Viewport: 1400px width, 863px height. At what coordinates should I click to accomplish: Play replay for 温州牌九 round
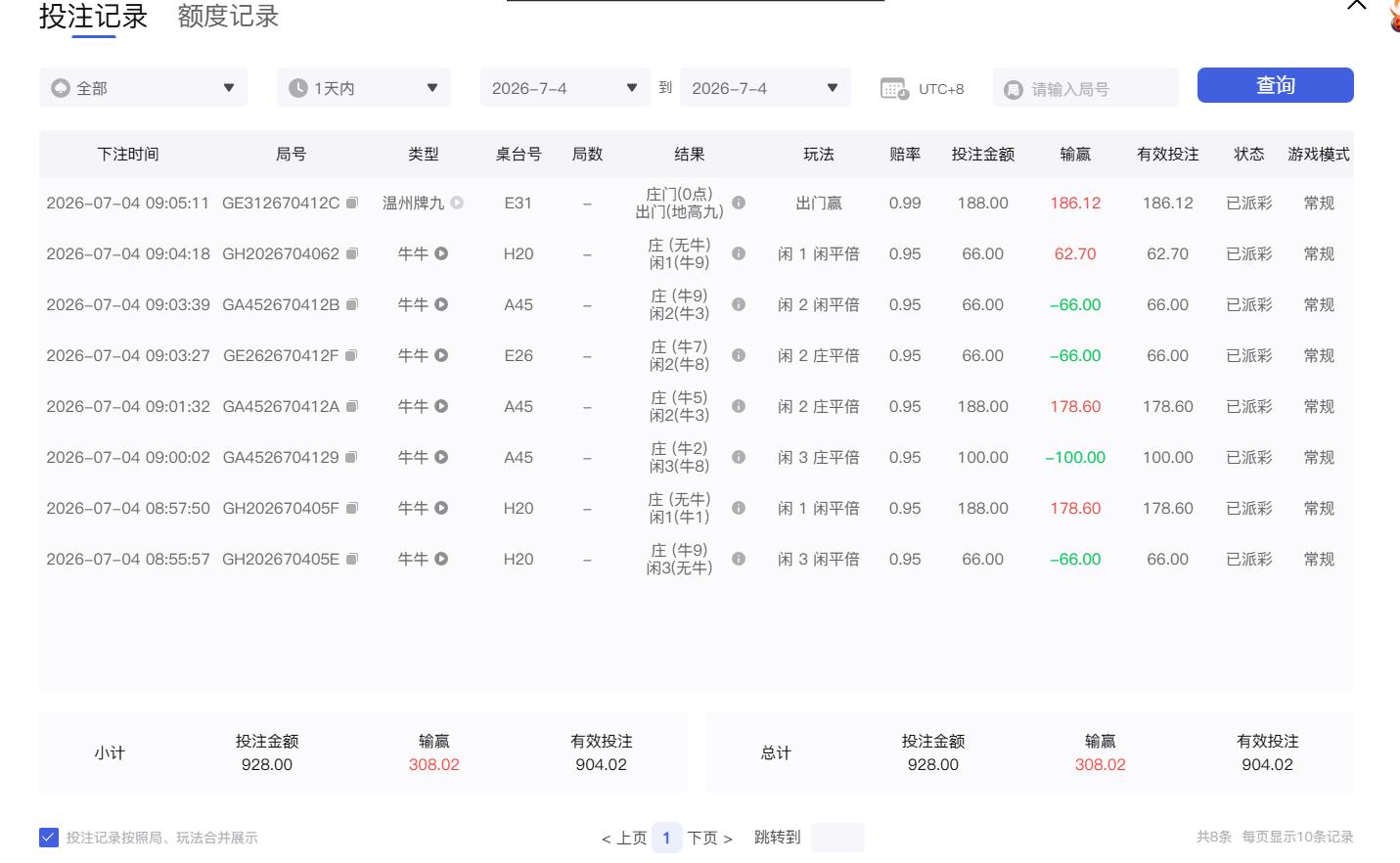457,203
